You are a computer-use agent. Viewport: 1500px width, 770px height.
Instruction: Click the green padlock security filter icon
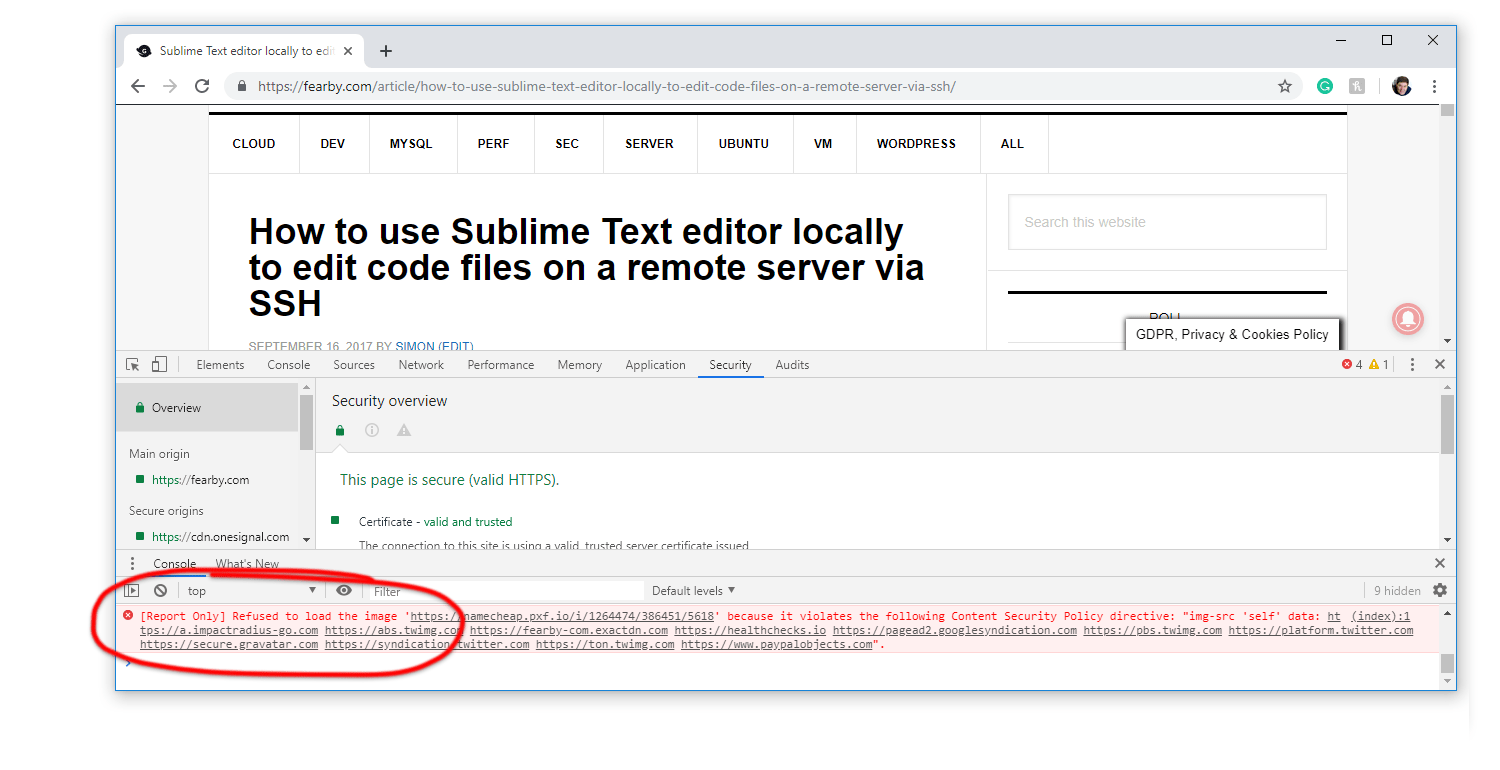340,431
